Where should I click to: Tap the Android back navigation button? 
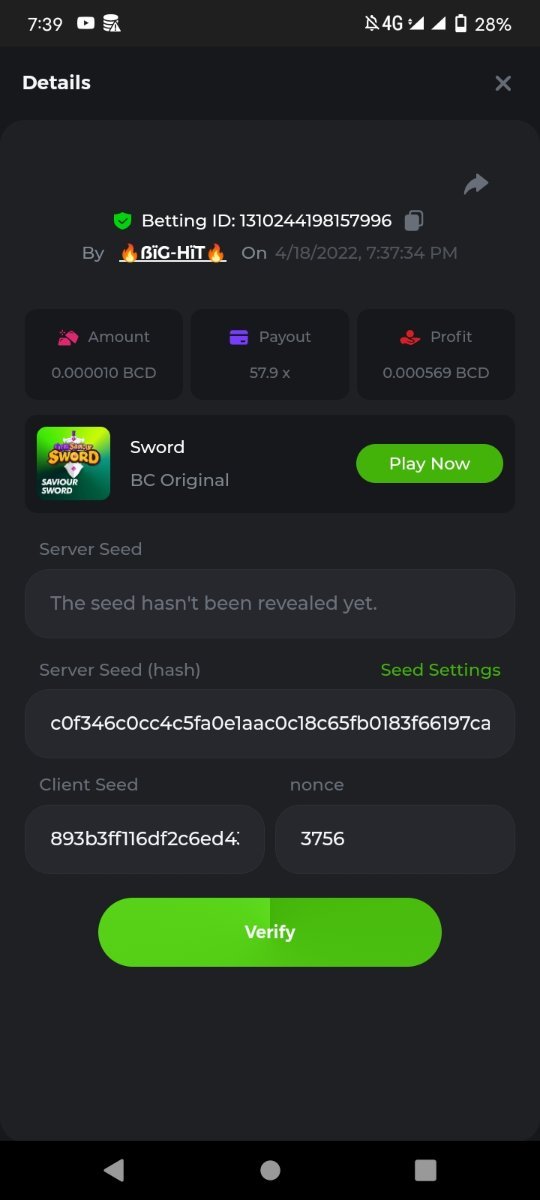pyautogui.click(x=114, y=1170)
